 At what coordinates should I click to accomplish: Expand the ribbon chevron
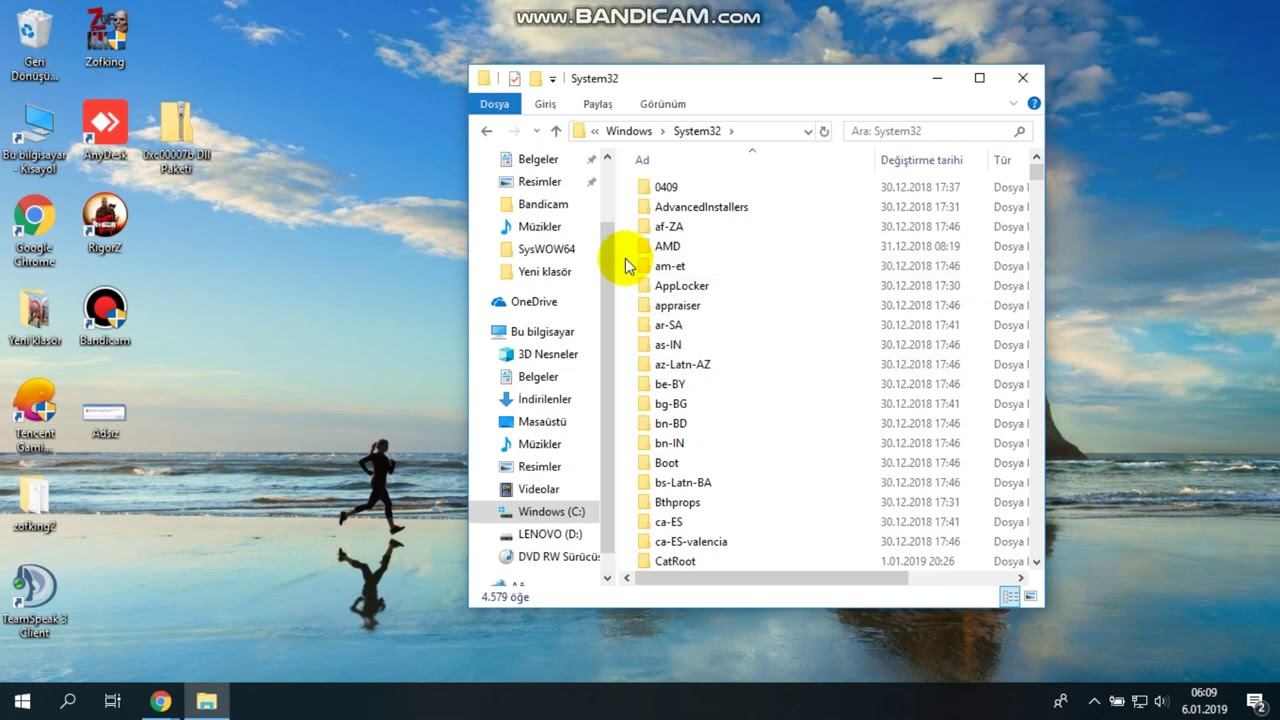pos(1013,103)
